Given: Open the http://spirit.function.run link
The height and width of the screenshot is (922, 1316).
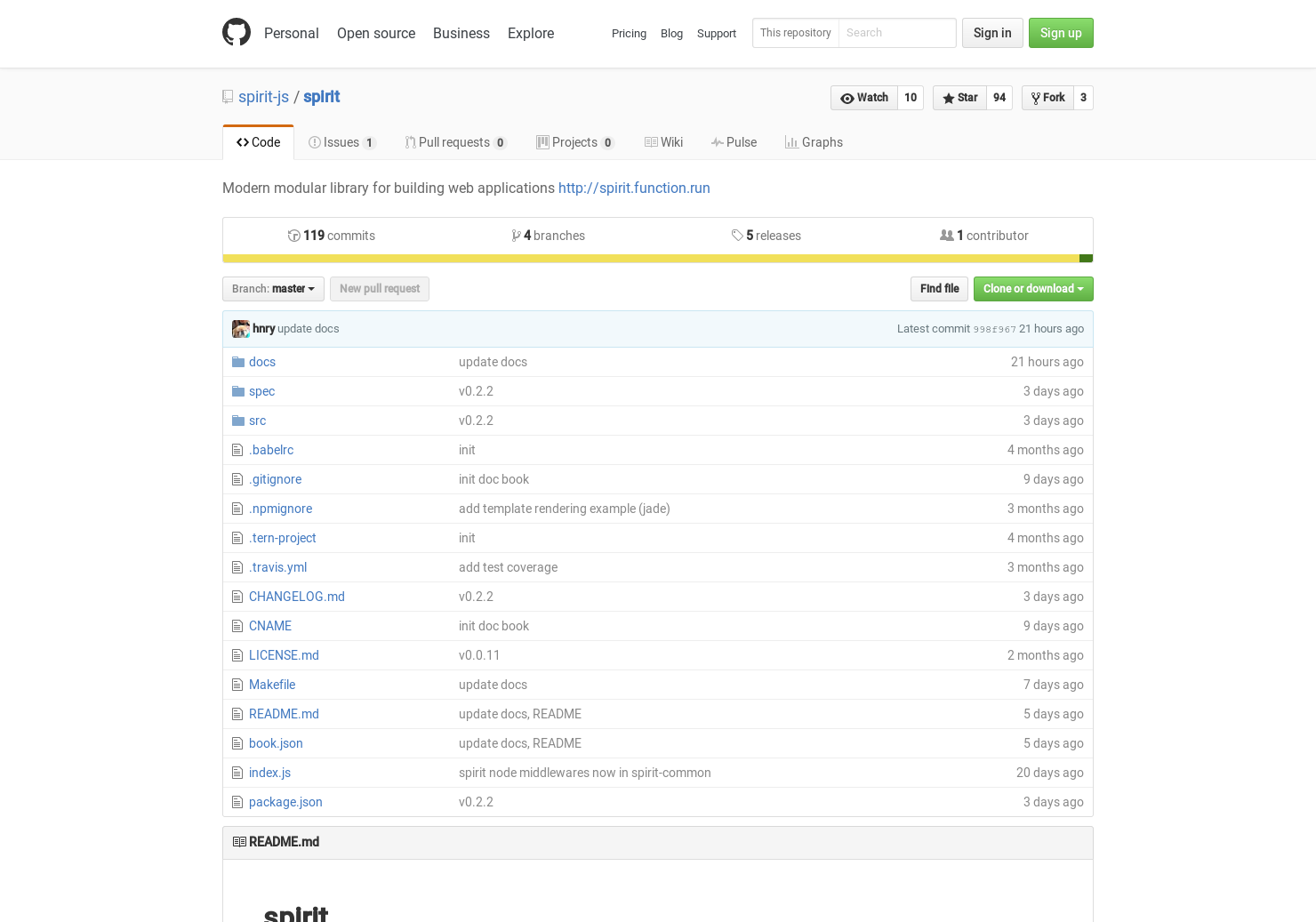Looking at the screenshot, I should (634, 188).
